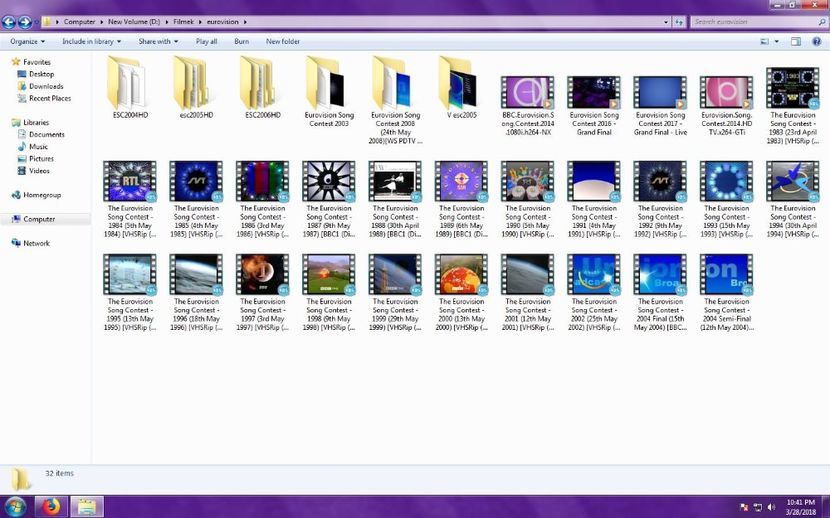This screenshot has height=518, width=830.
Task: Open the Organize dropdown menu
Action: (27, 41)
